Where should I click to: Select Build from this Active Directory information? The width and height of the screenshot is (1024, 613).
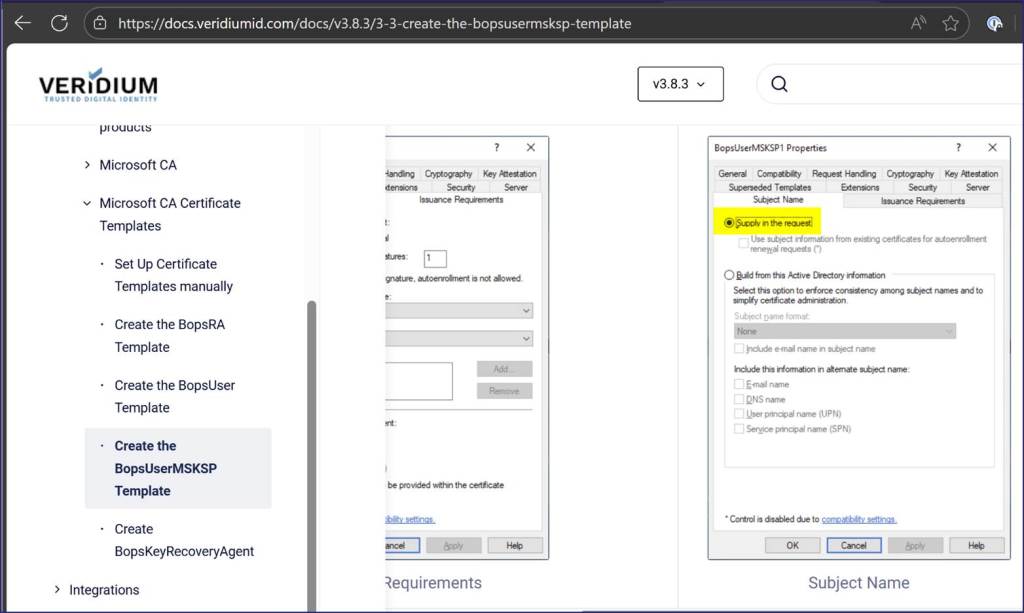click(729, 275)
